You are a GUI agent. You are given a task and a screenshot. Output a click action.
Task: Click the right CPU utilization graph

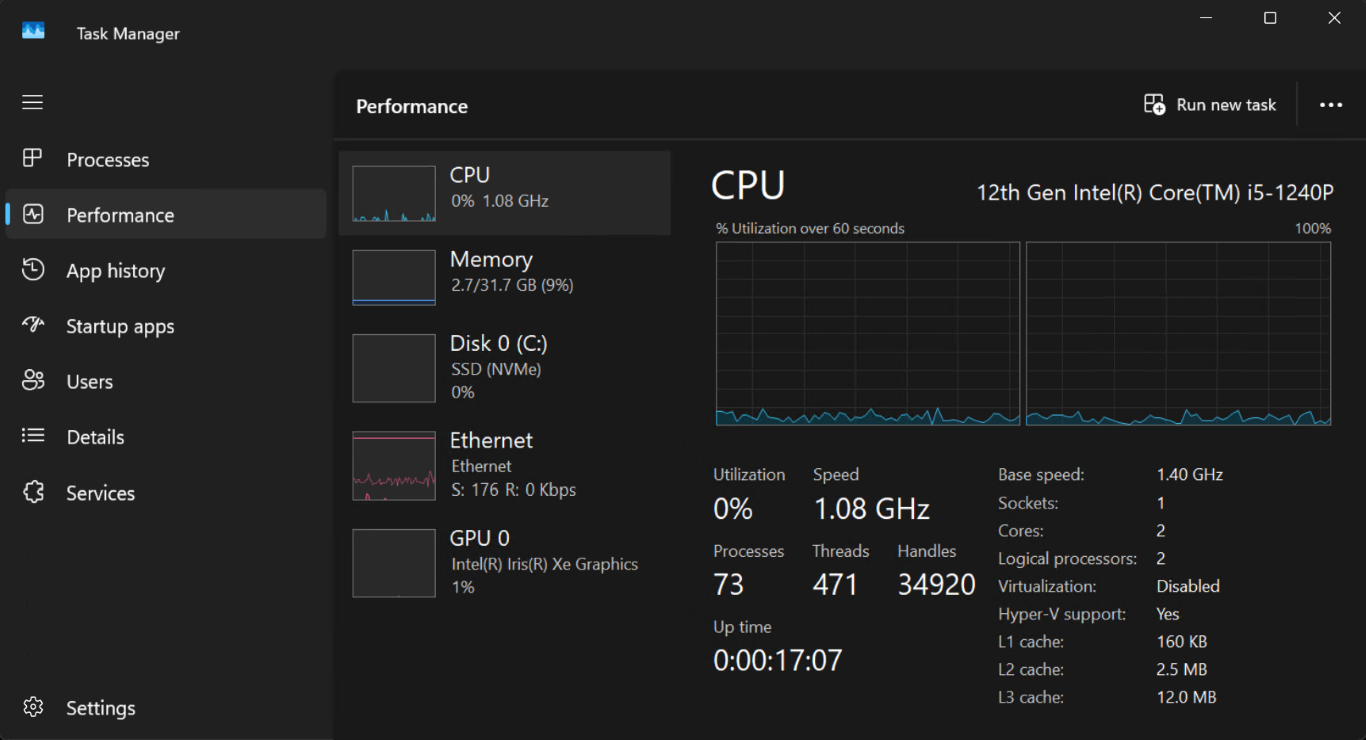(1178, 333)
